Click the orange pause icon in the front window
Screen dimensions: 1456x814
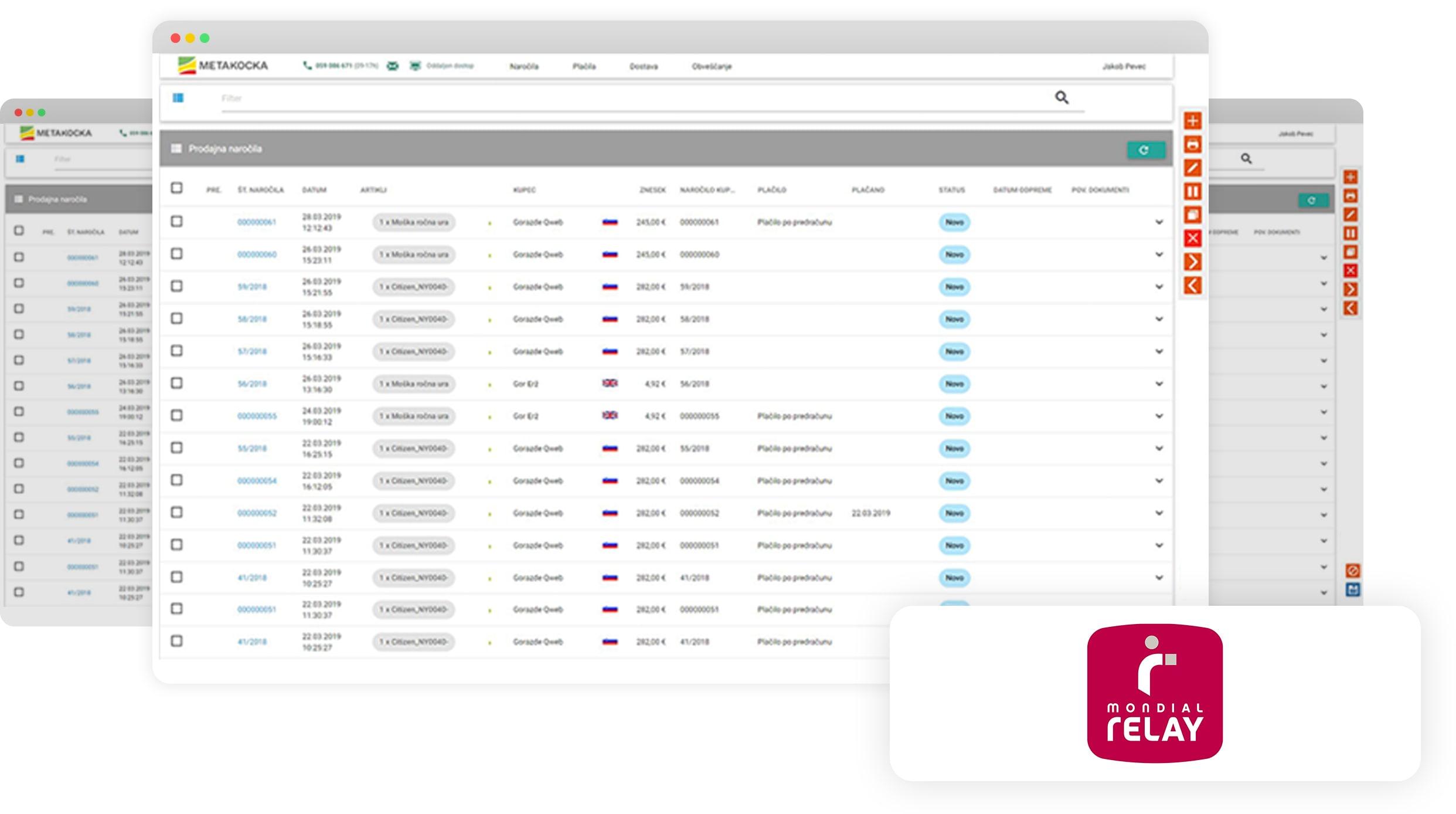point(1192,191)
